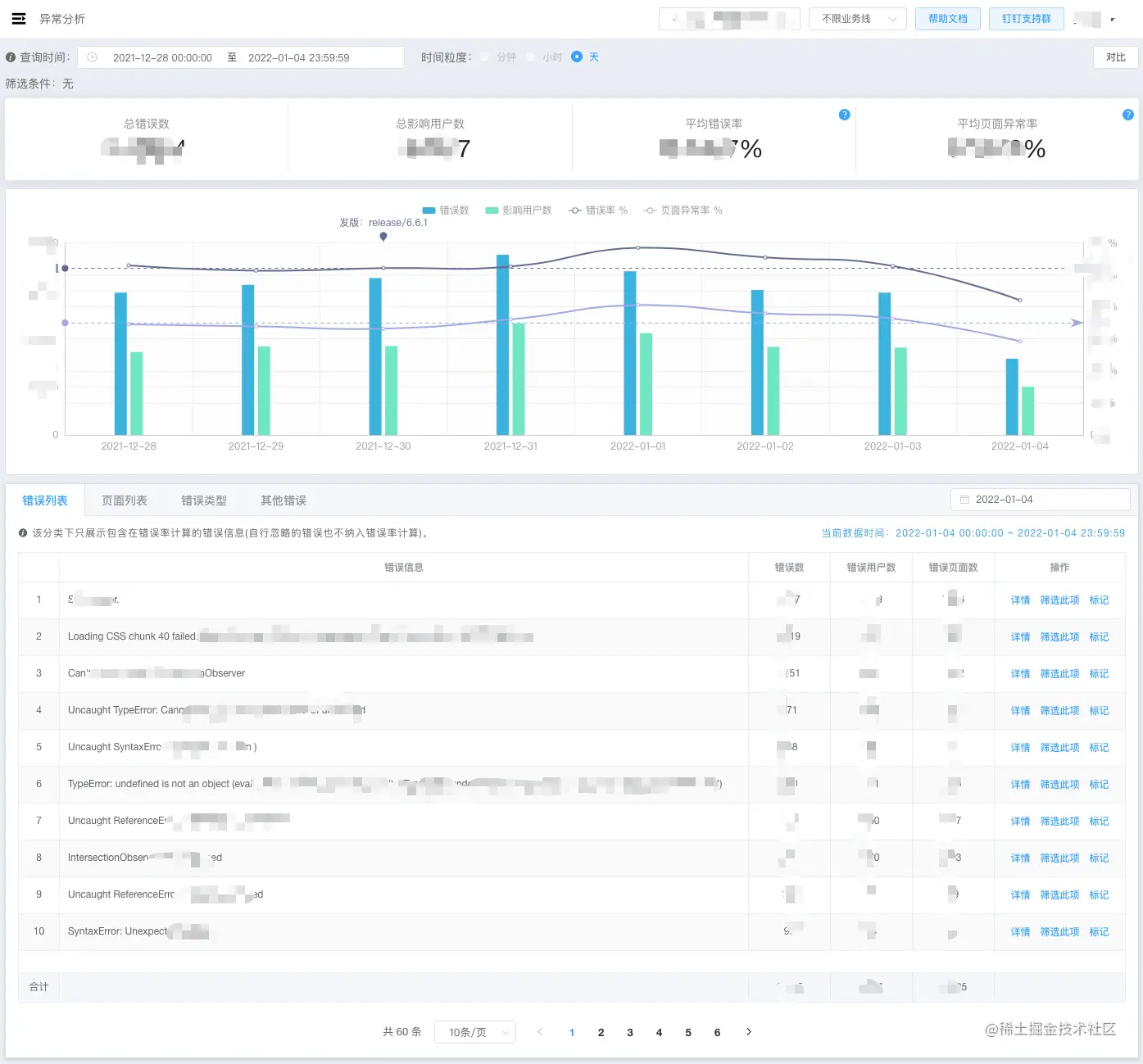
Task: Go to page 4
Action: click(659, 1032)
